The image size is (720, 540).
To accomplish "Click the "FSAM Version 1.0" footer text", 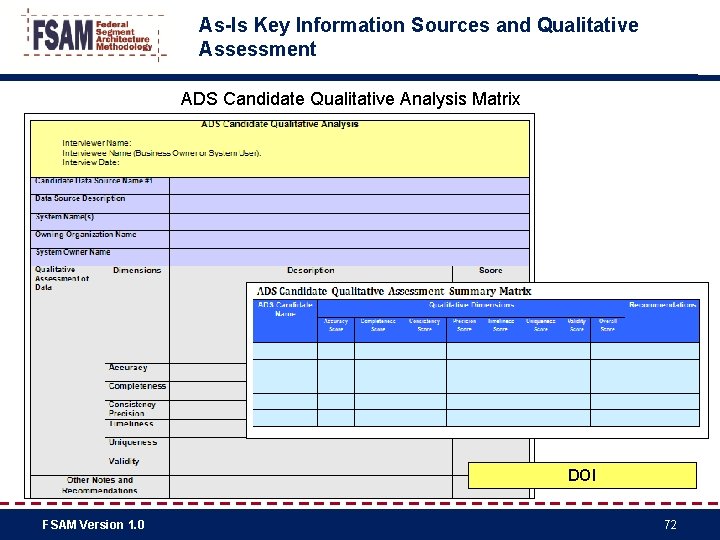I will click(x=93, y=524).
